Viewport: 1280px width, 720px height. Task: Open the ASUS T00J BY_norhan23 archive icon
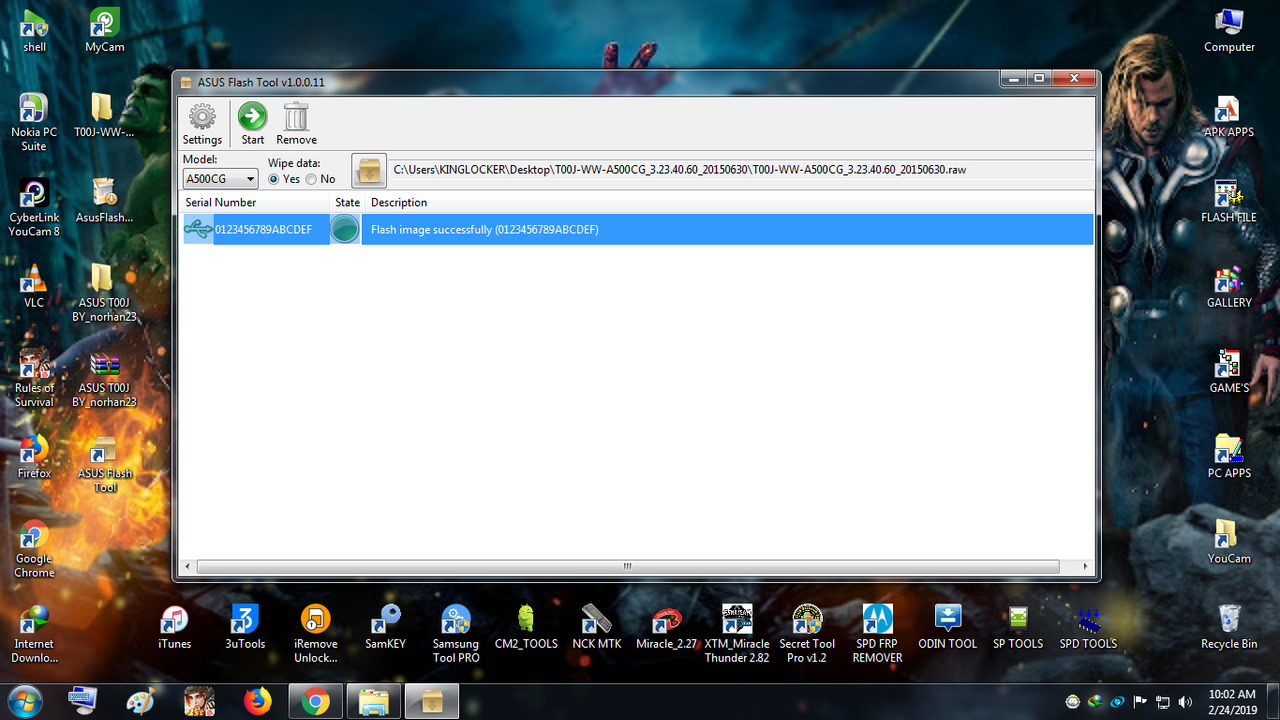[x=104, y=378]
